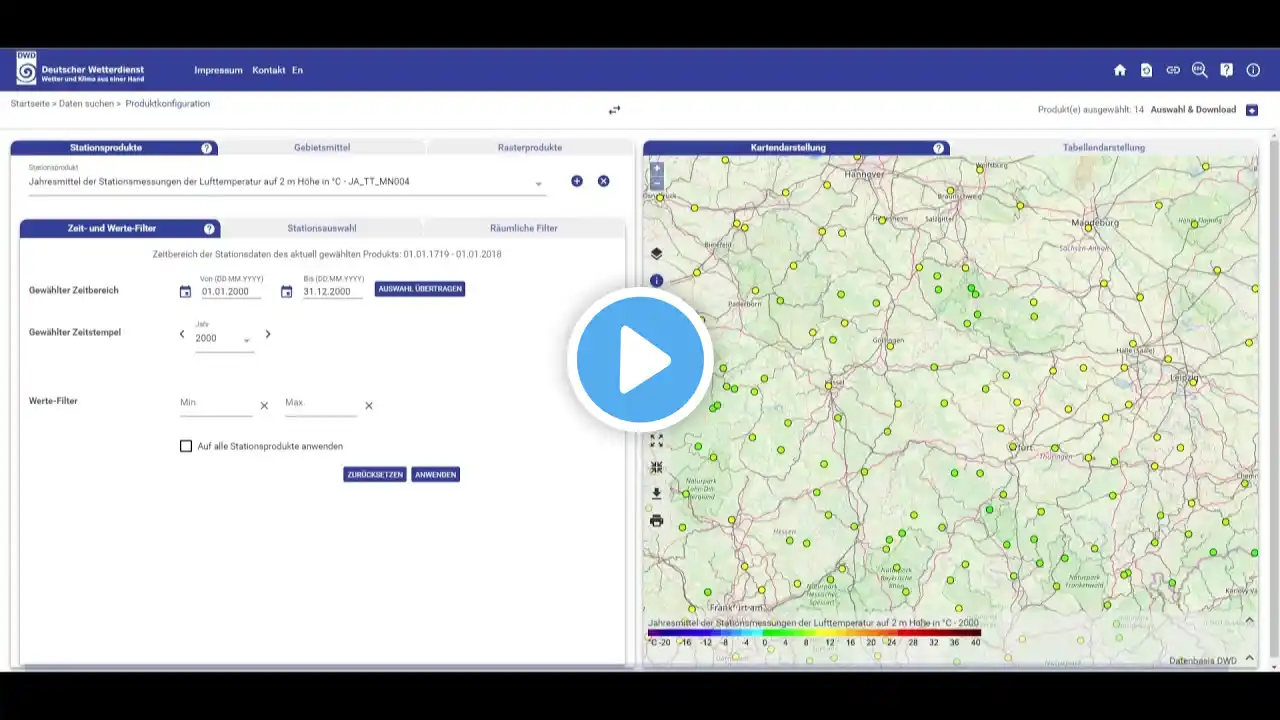Add another Stationsprodukt with the plus icon
Screen dimensions: 1280x720
point(577,181)
